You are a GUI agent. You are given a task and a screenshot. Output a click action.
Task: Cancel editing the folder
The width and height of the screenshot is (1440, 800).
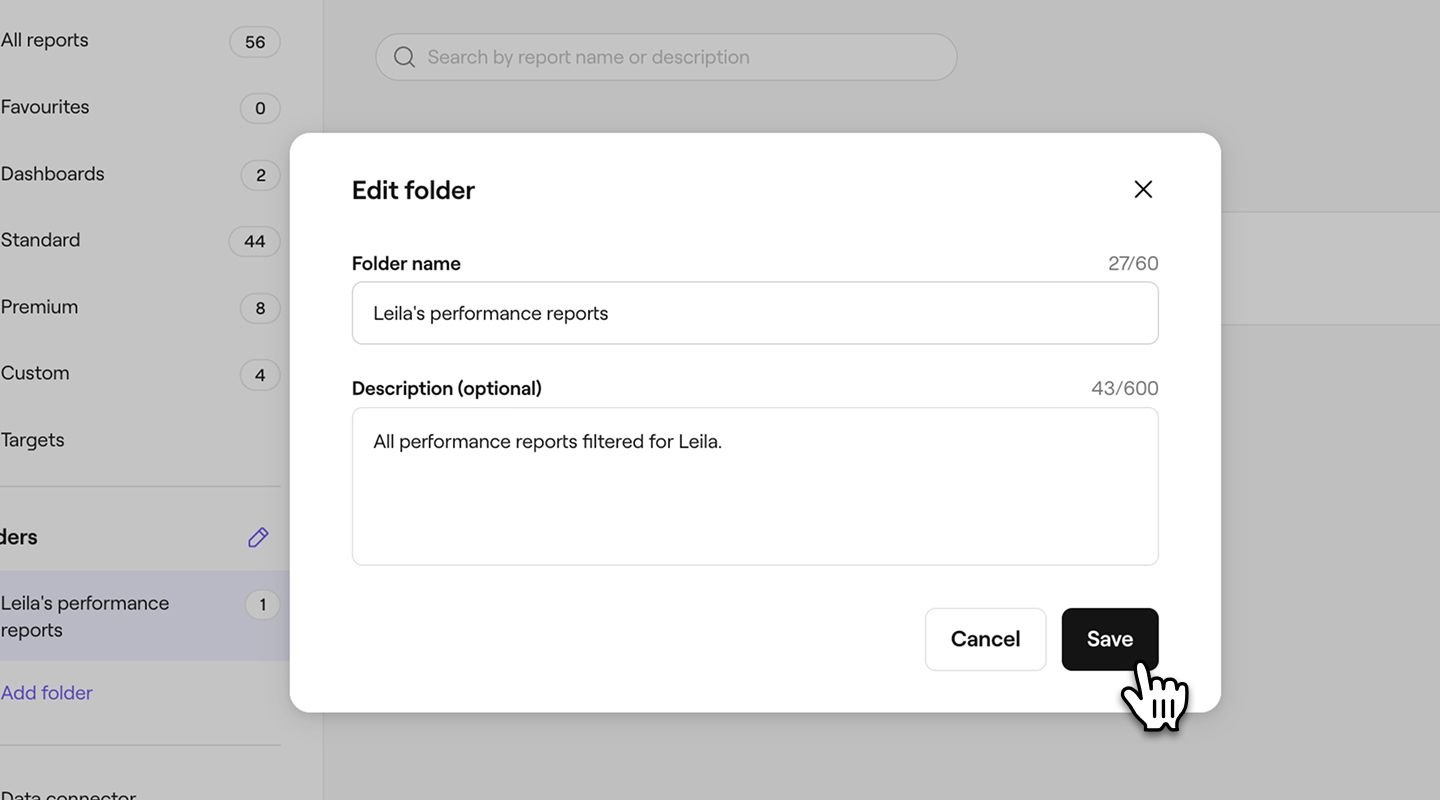click(x=985, y=639)
